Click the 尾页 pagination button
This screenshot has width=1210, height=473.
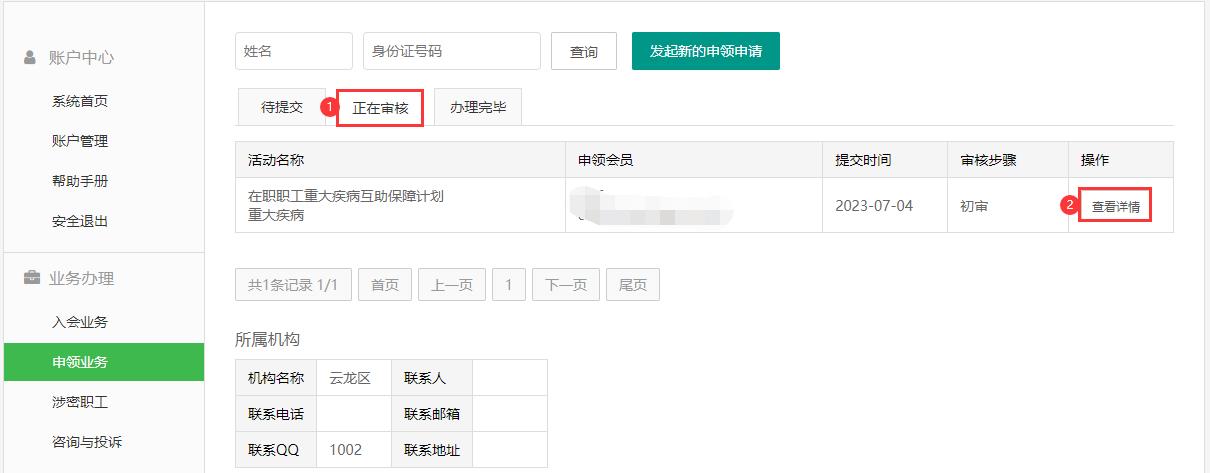[633, 285]
